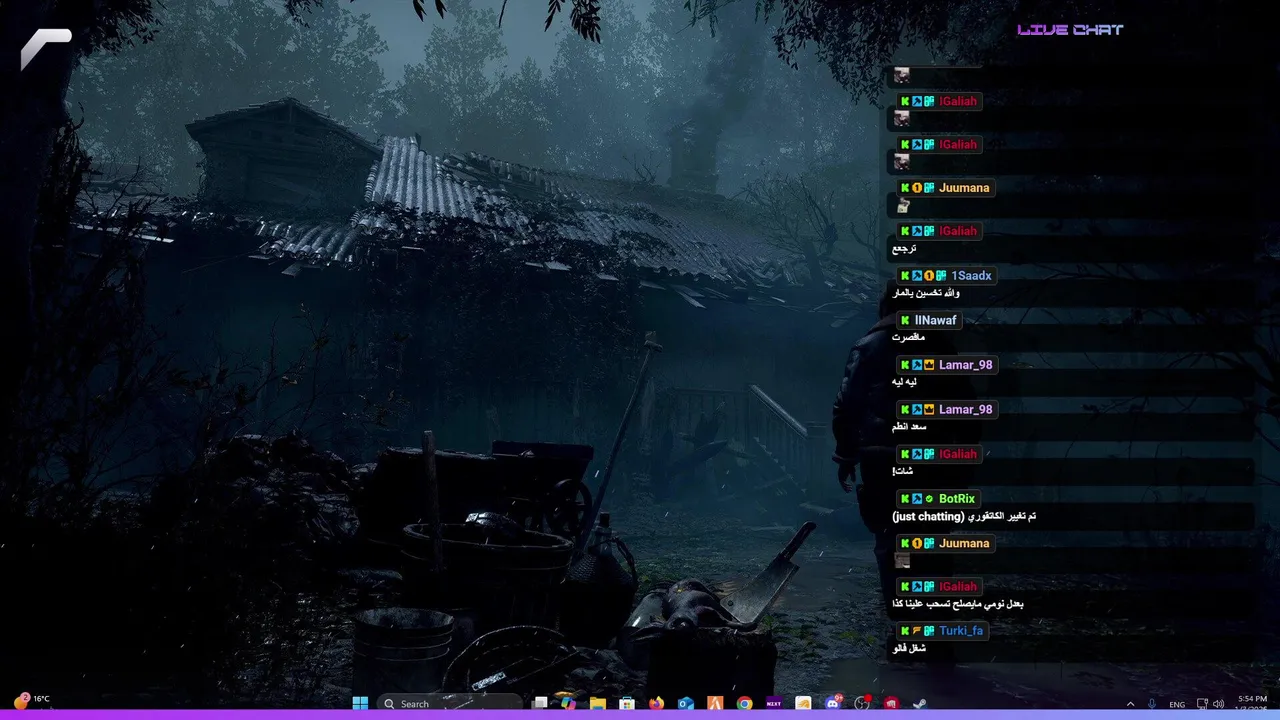
Task: Expand the hidden system tray icons
Action: pyautogui.click(x=1131, y=704)
